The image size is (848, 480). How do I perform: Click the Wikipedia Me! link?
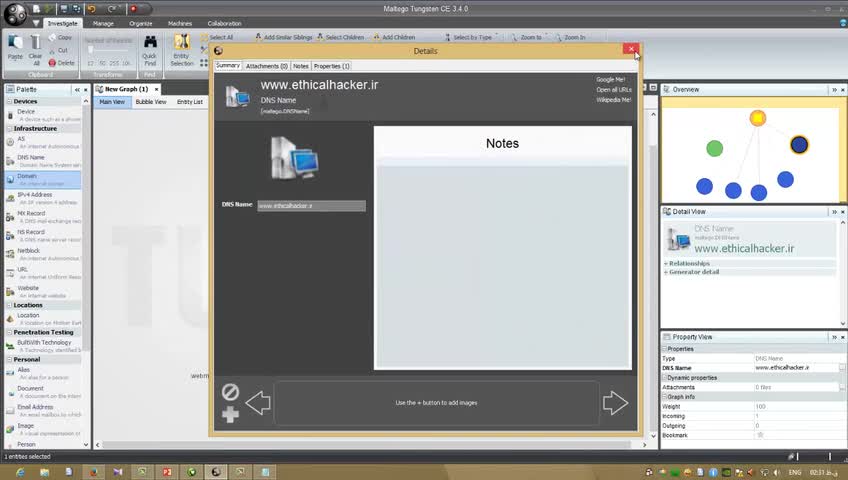[x=614, y=100]
